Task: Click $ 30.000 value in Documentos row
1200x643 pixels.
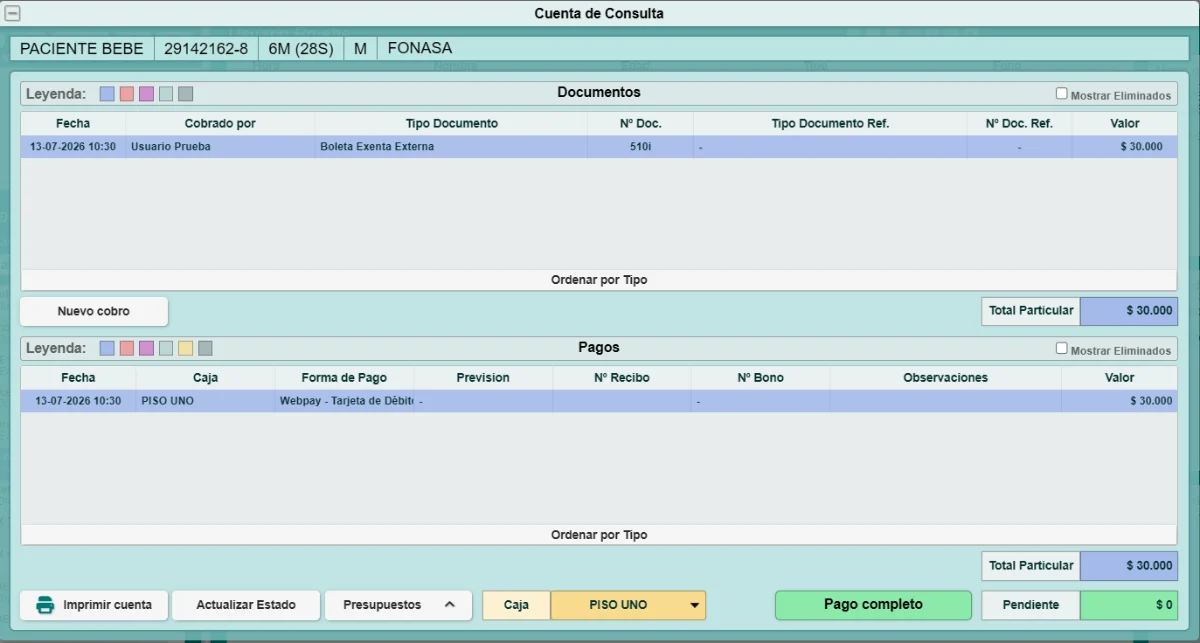Action: 1124,147
